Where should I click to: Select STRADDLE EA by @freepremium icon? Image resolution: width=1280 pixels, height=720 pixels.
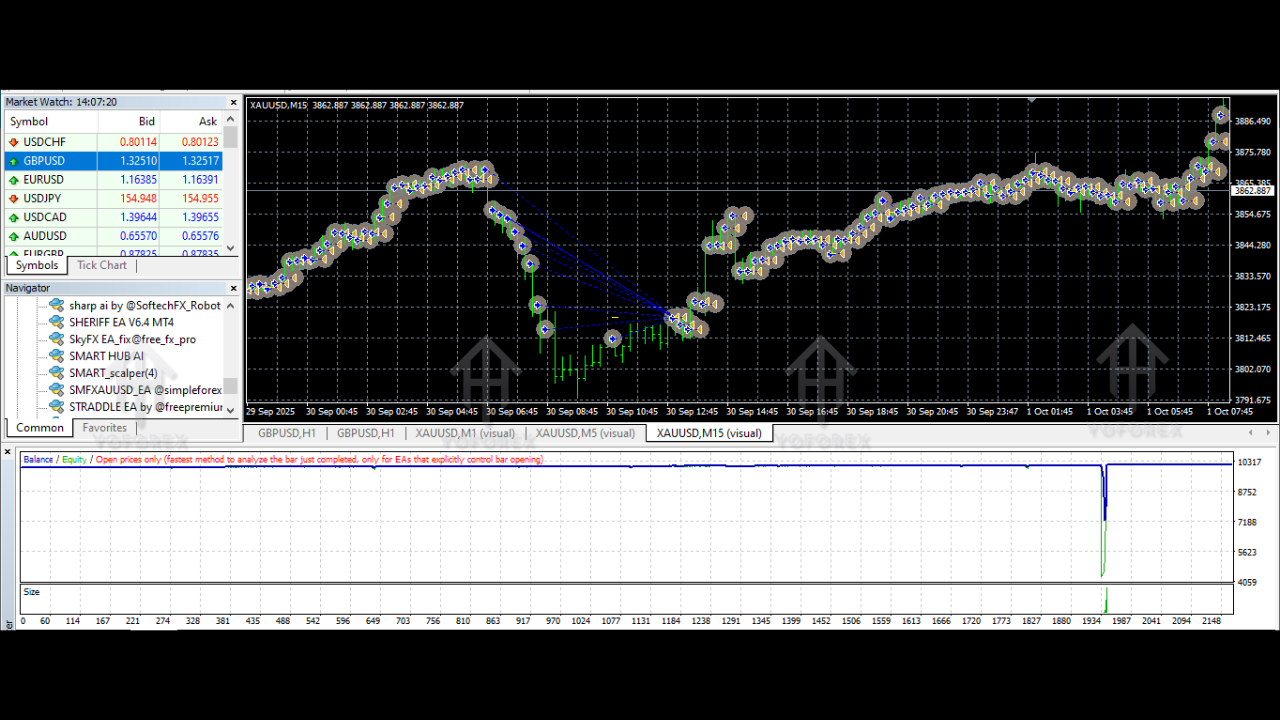click(56, 407)
